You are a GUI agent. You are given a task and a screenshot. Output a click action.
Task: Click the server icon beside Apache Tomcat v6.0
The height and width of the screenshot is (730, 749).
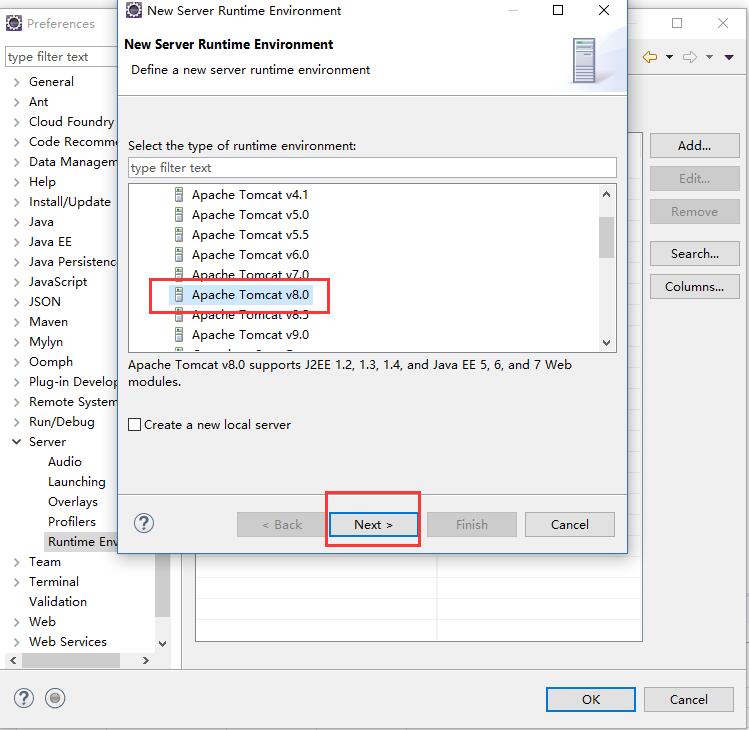click(179, 255)
